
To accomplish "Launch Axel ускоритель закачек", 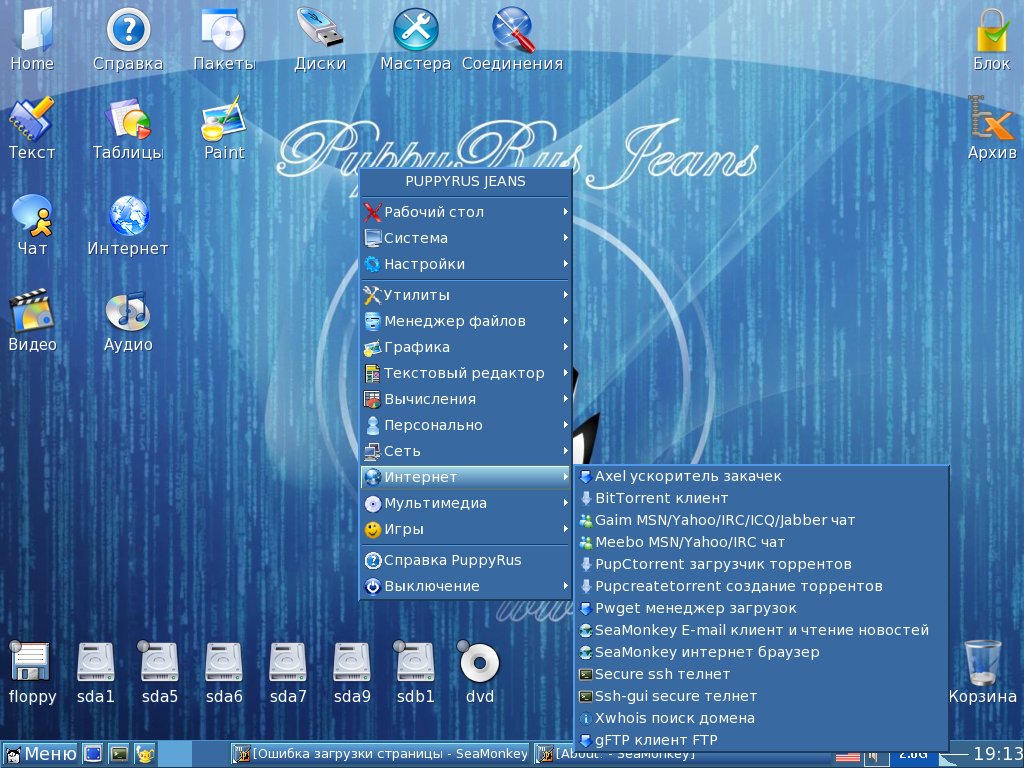I will [761, 477].
